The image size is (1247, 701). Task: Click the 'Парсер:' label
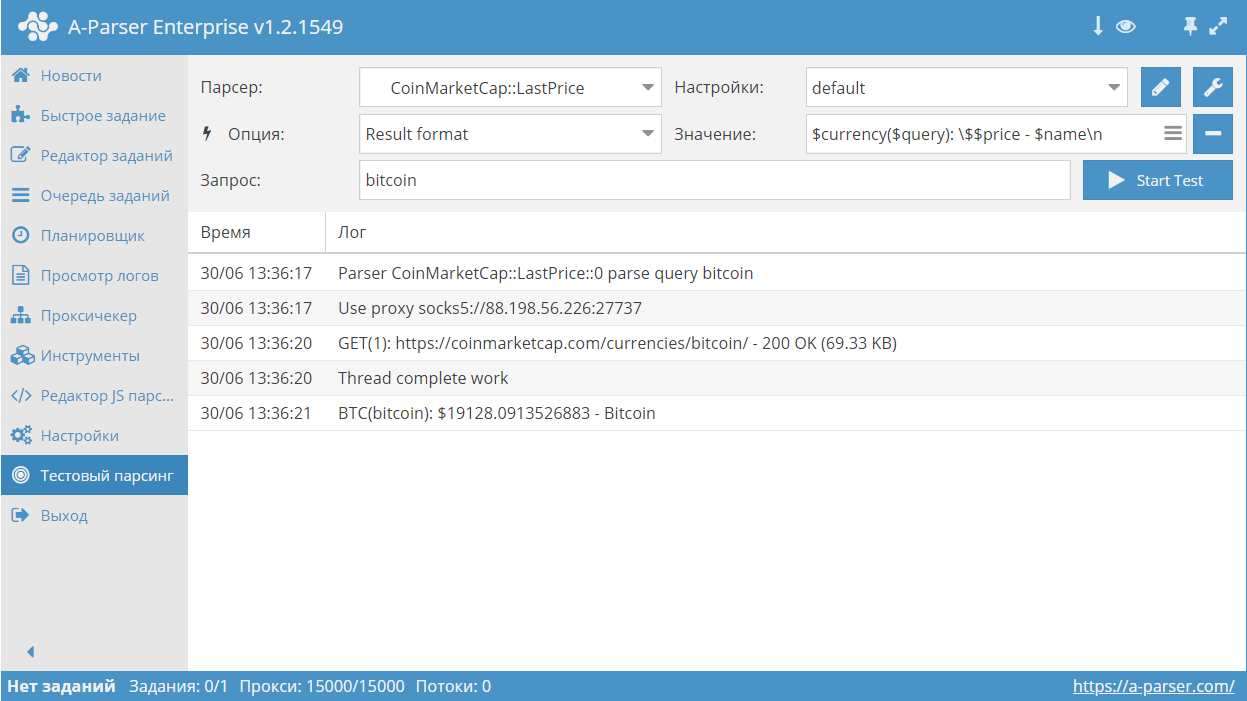click(231, 87)
